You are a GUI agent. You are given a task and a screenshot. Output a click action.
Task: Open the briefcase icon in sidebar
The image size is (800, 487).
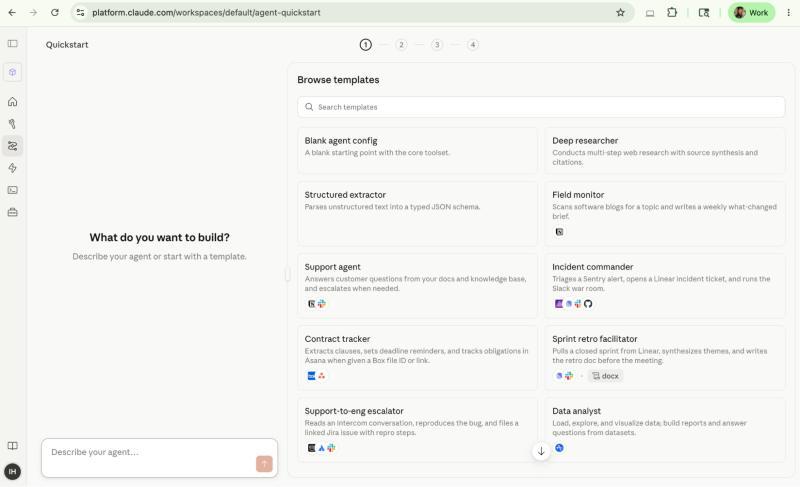pyautogui.click(x=13, y=212)
